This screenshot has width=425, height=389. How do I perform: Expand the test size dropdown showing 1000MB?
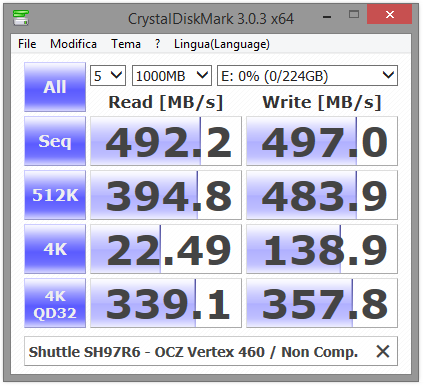(172, 76)
